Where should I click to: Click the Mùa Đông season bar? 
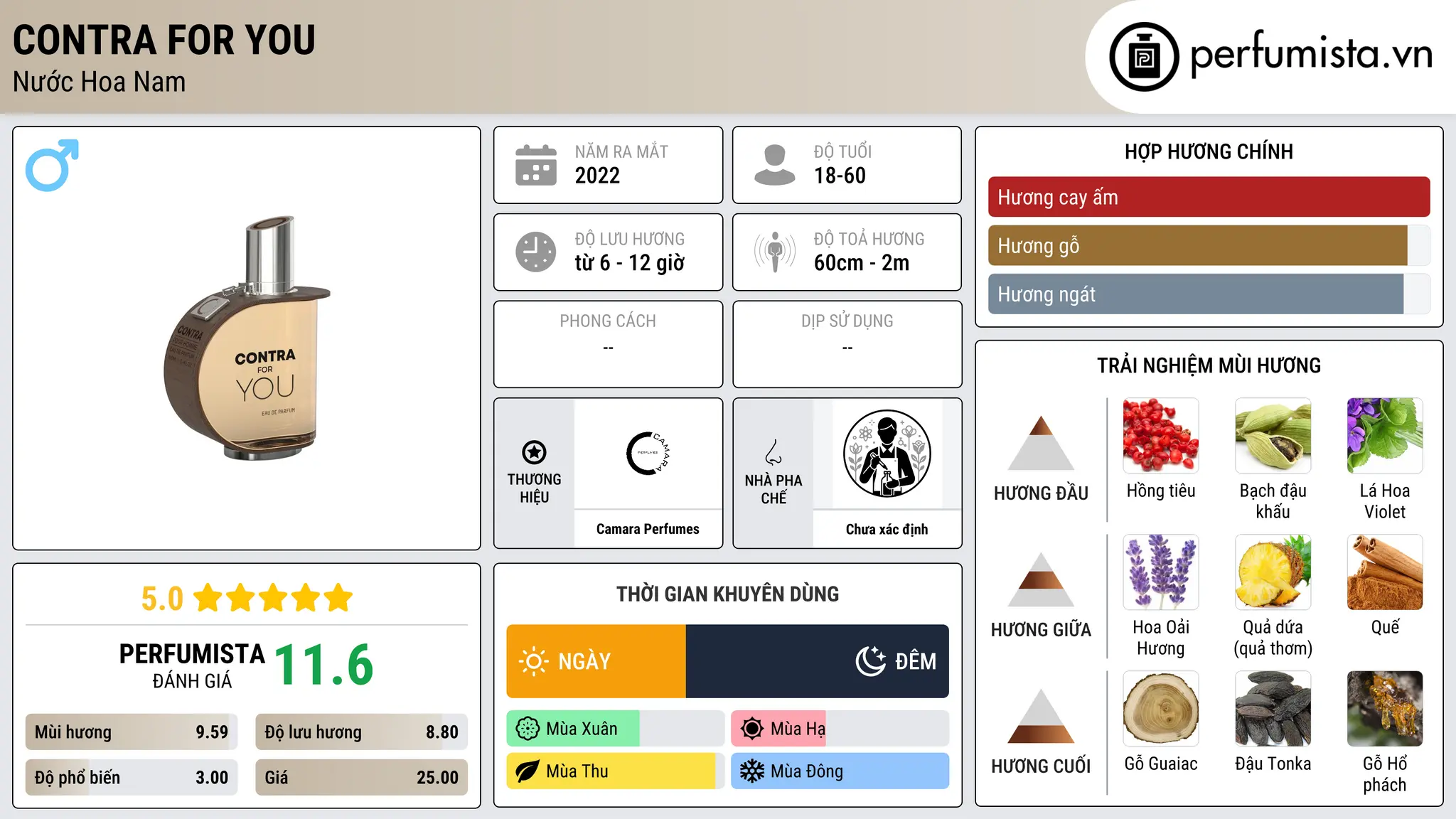(840, 771)
